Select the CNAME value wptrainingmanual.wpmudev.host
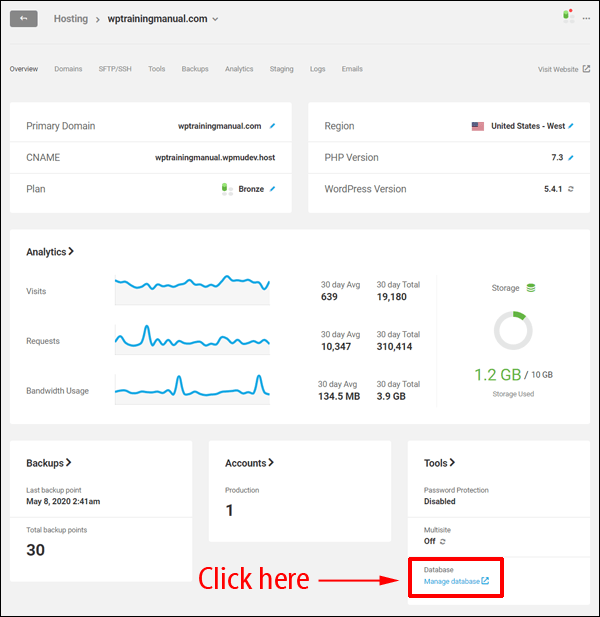 coord(215,157)
